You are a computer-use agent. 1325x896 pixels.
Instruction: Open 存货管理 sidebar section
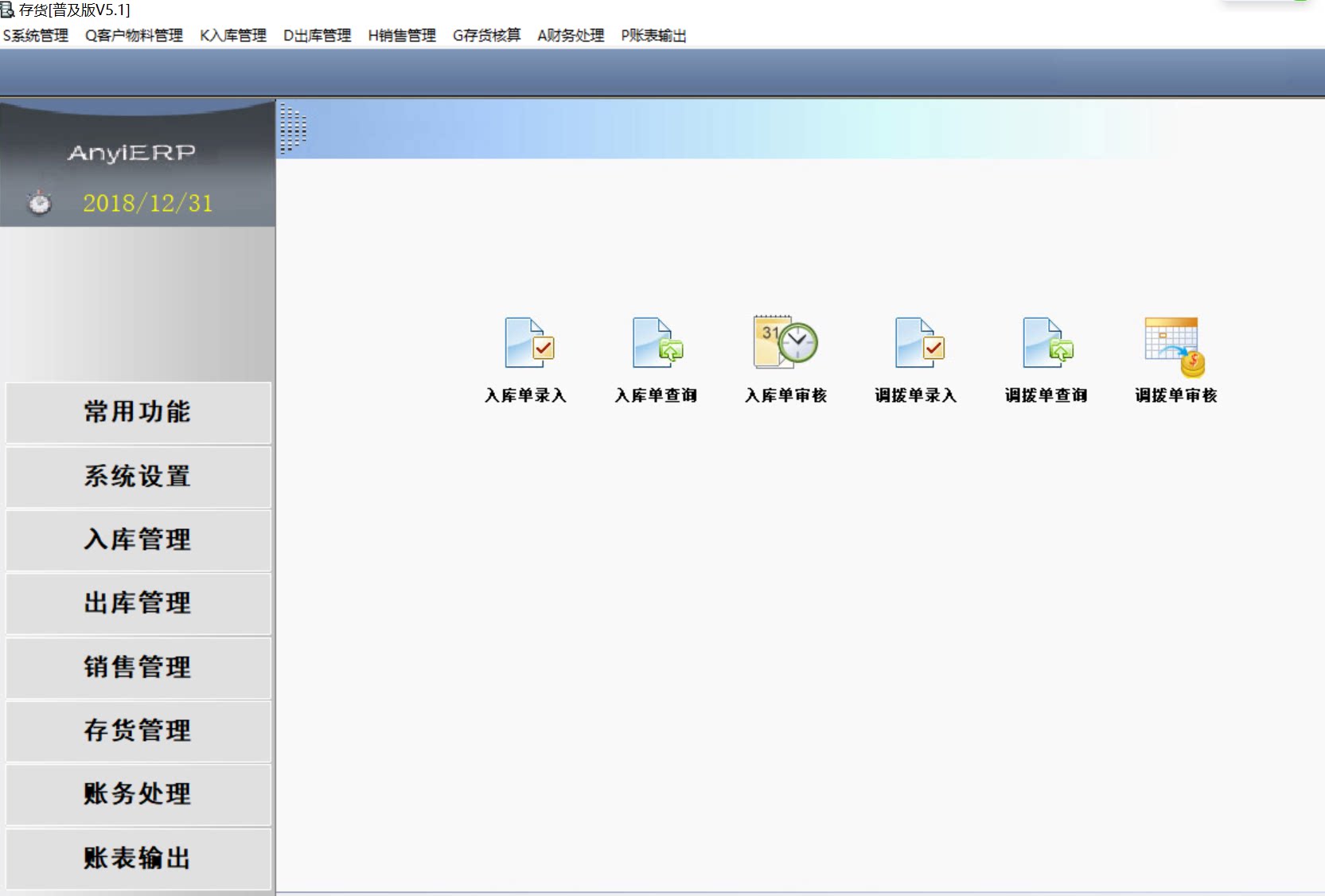138,730
